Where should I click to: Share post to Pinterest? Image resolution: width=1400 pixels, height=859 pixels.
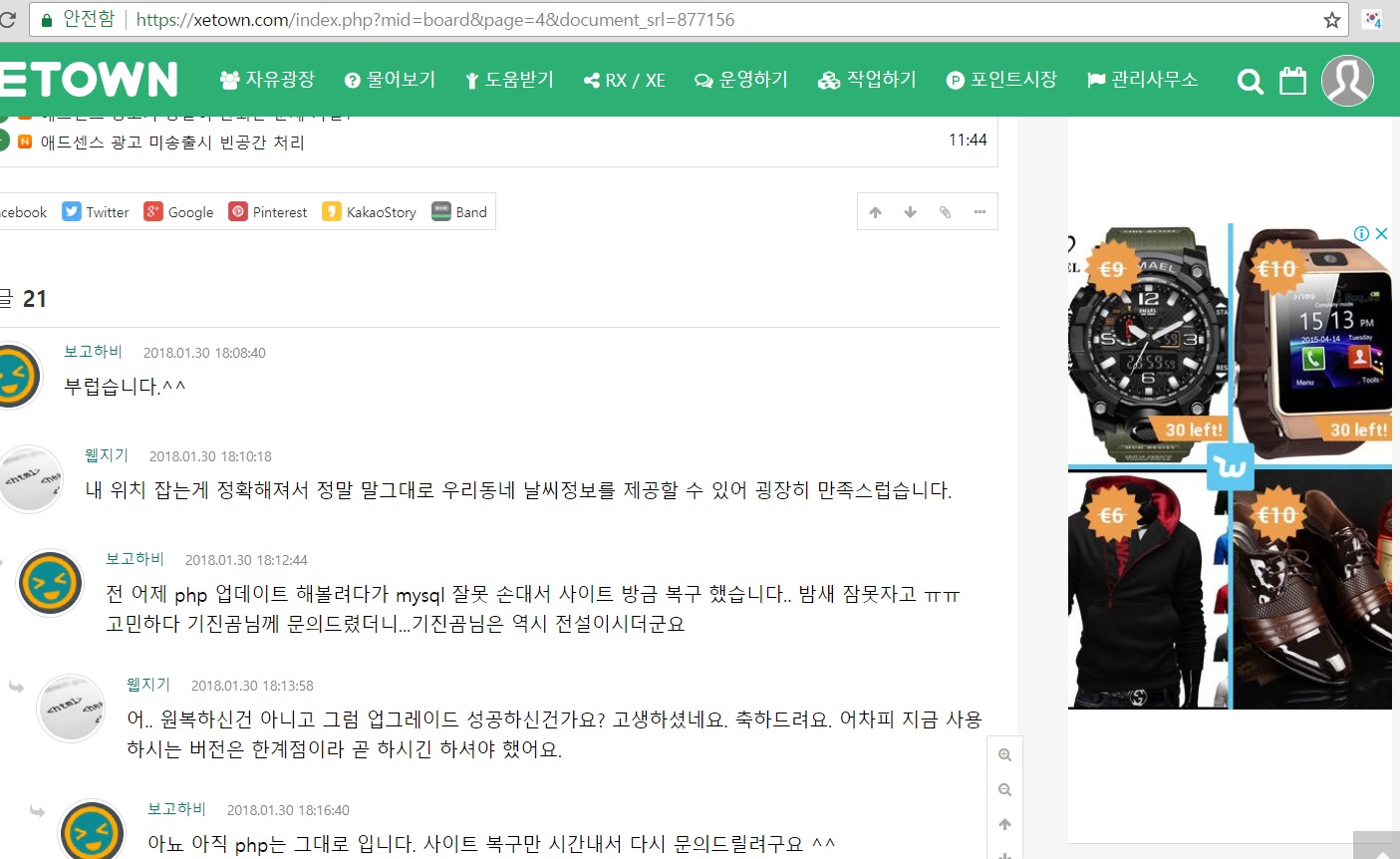pyautogui.click(x=268, y=212)
